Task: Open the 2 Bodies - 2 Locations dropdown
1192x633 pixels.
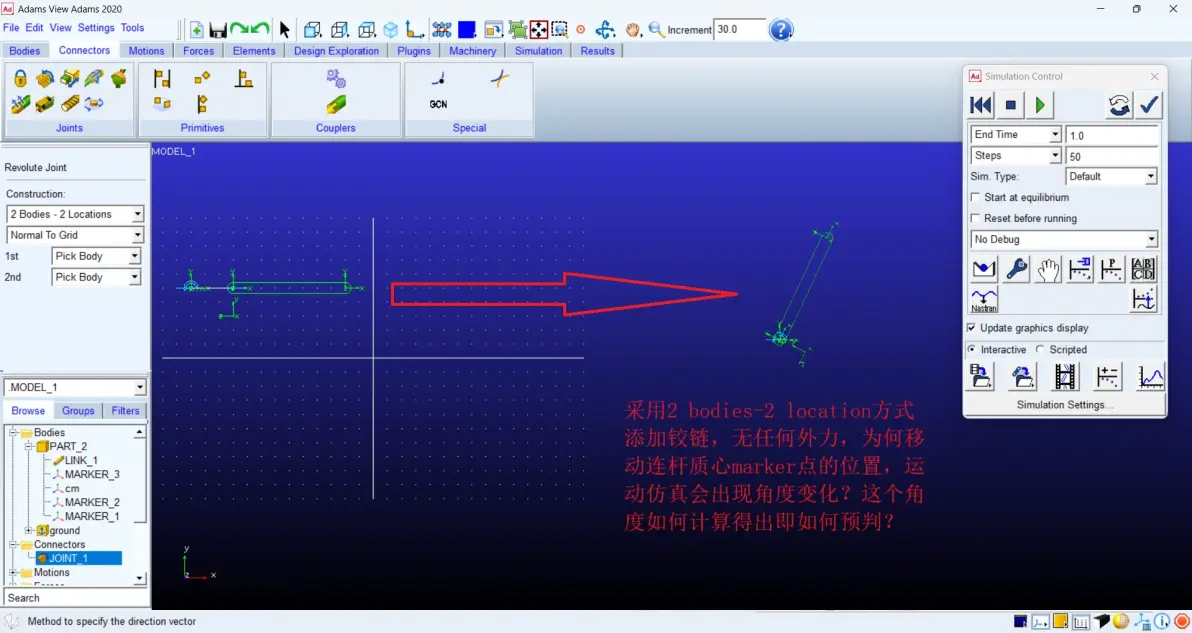Action: (74, 214)
